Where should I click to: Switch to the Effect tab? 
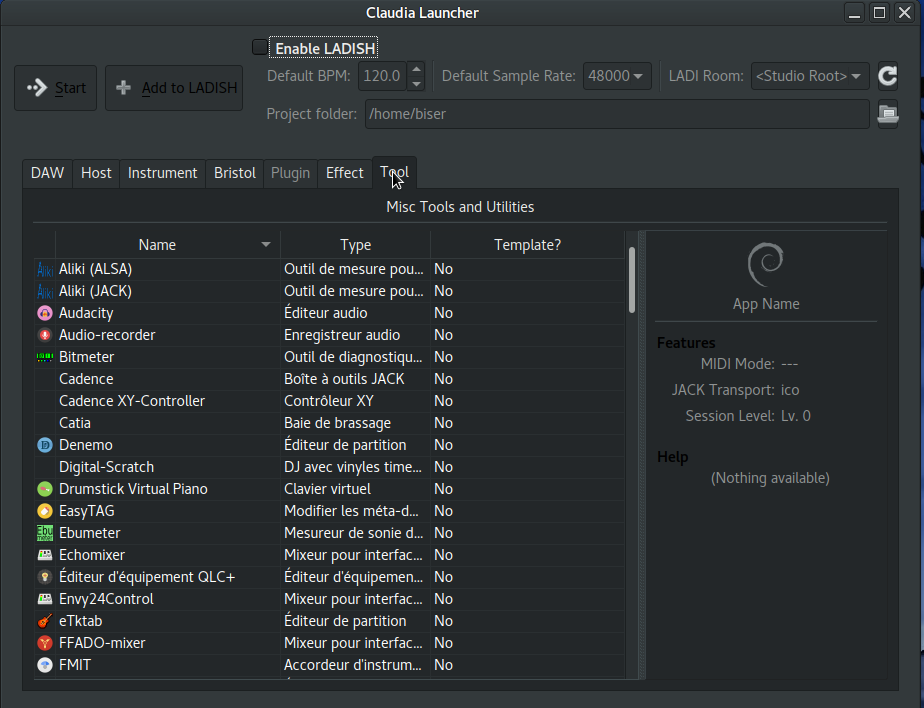(345, 173)
